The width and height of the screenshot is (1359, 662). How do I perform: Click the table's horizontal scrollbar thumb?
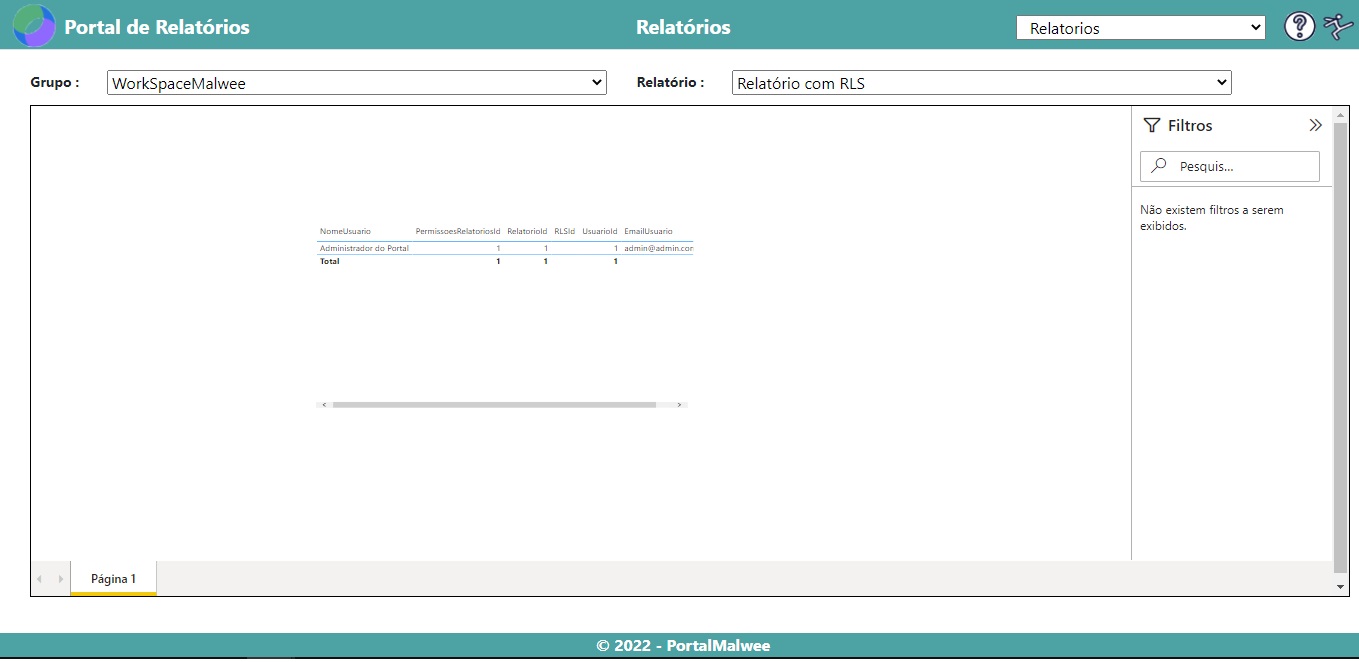tap(494, 405)
